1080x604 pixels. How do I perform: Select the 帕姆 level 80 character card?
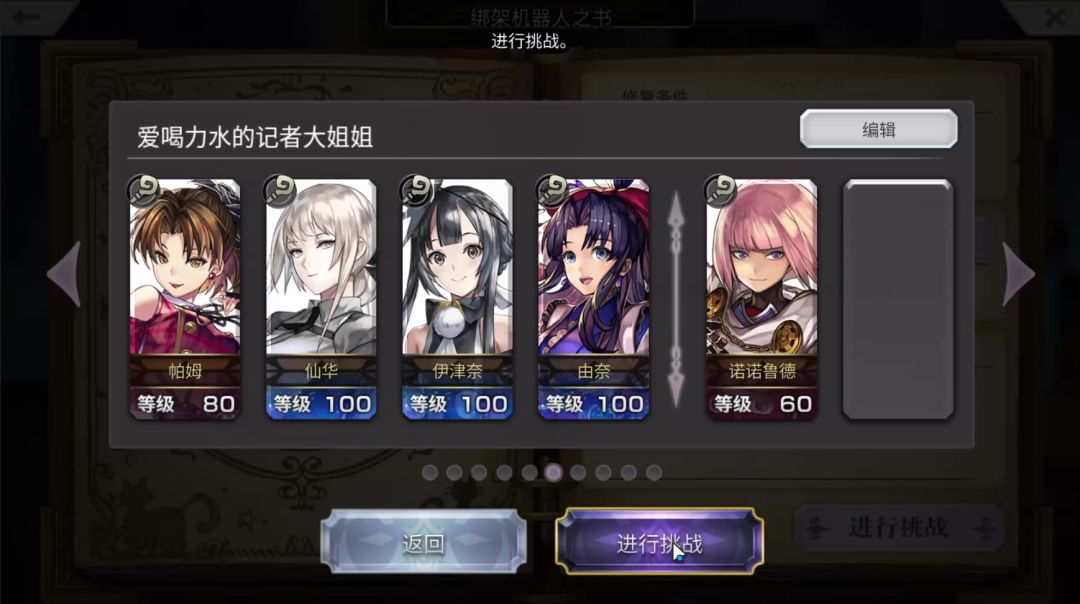click(185, 299)
